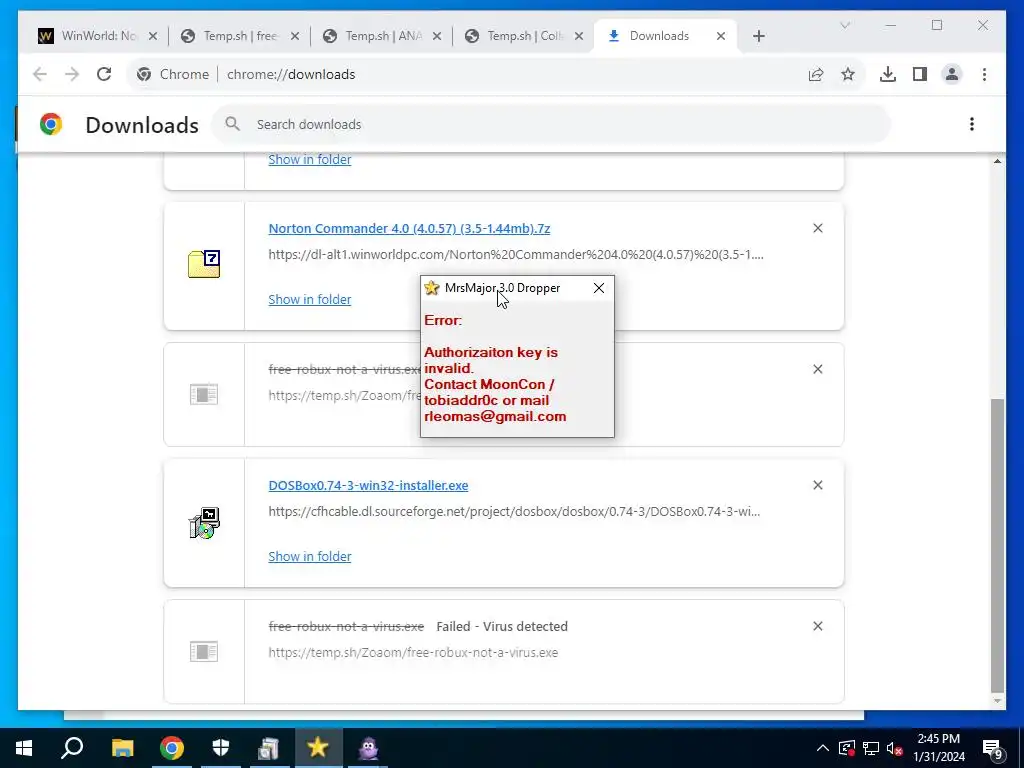The height and width of the screenshot is (768, 1024).
Task: Close the Temp.sh Coll tab
Action: [579, 36]
